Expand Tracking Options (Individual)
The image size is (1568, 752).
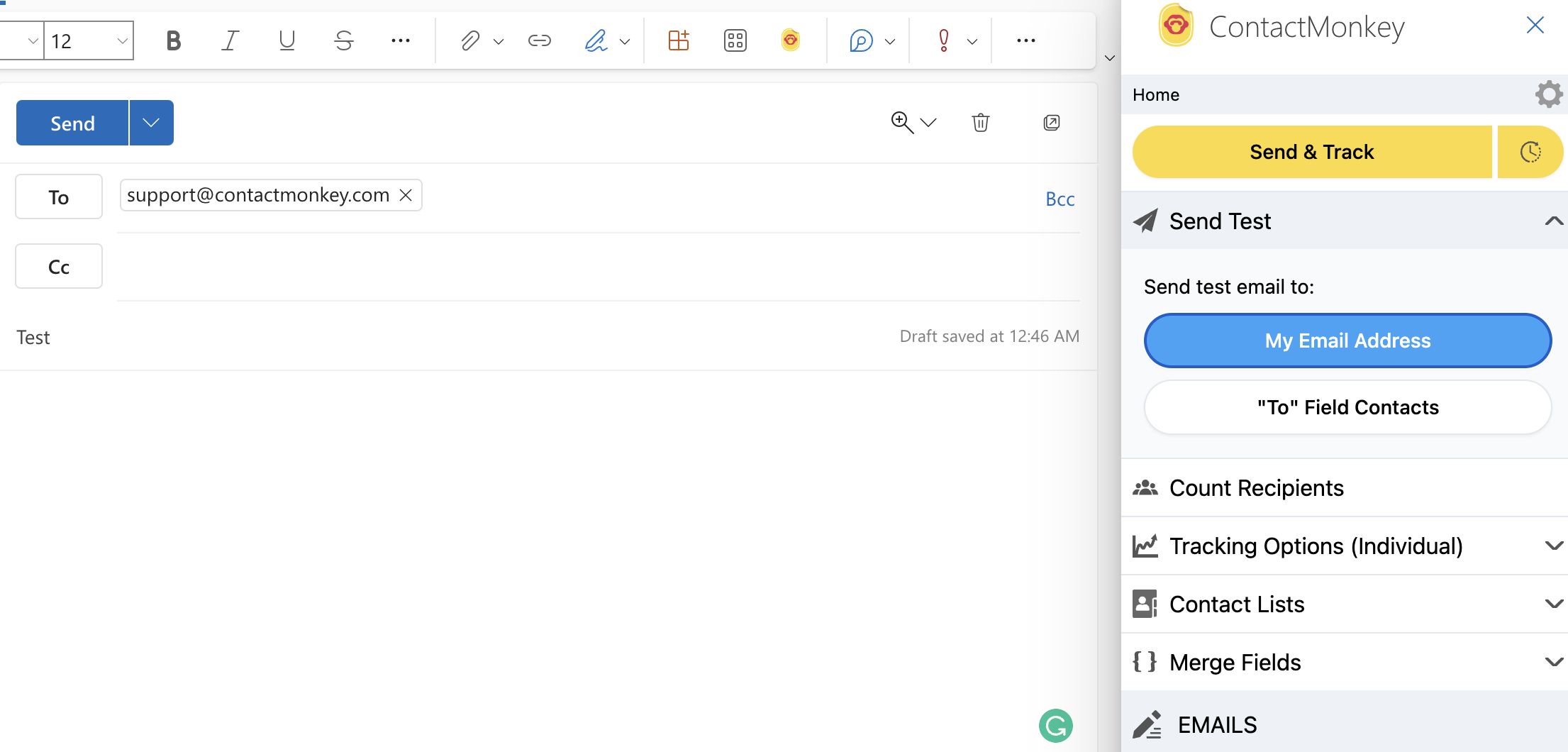tap(1345, 546)
